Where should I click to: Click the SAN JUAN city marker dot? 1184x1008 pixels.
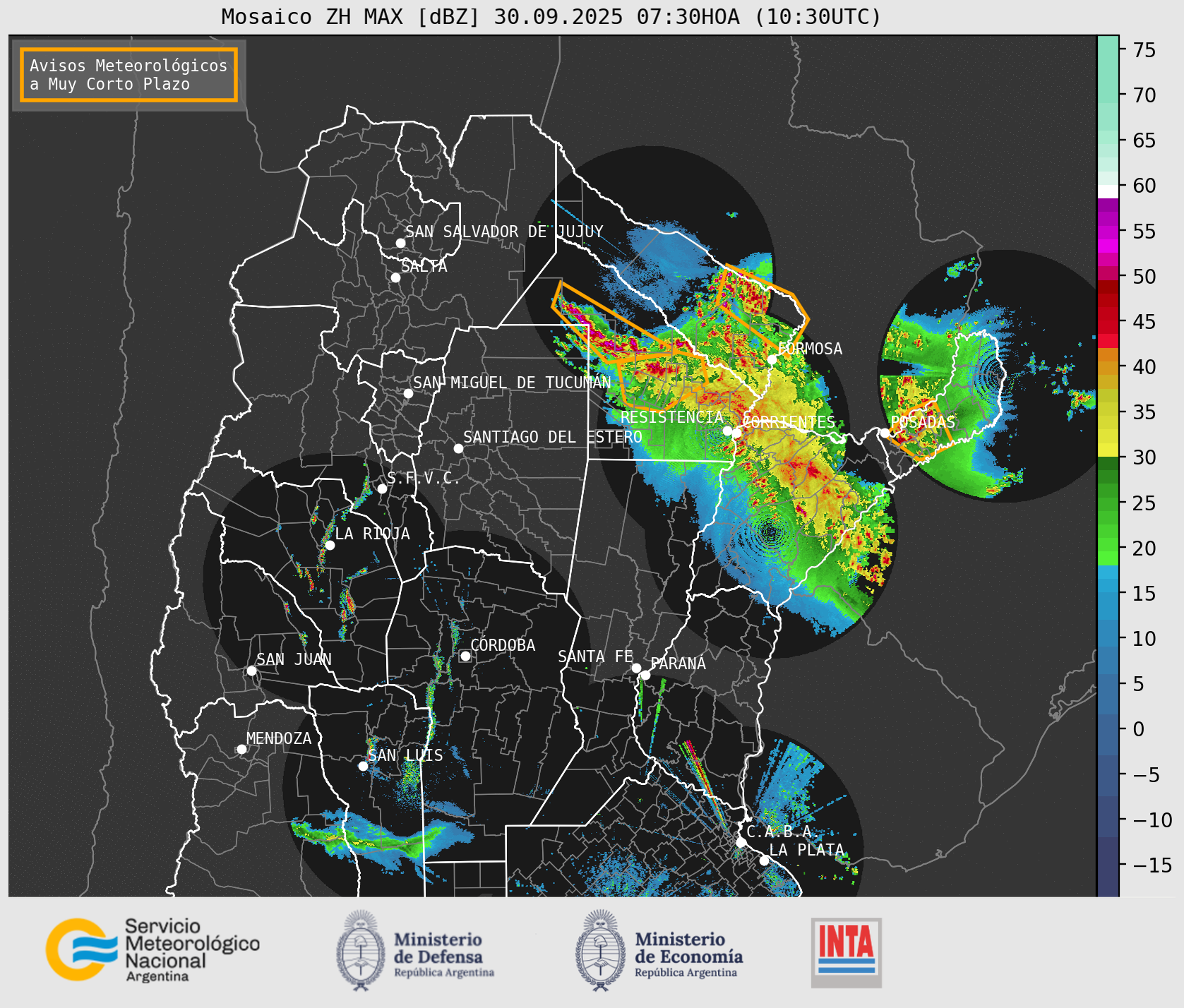[251, 671]
